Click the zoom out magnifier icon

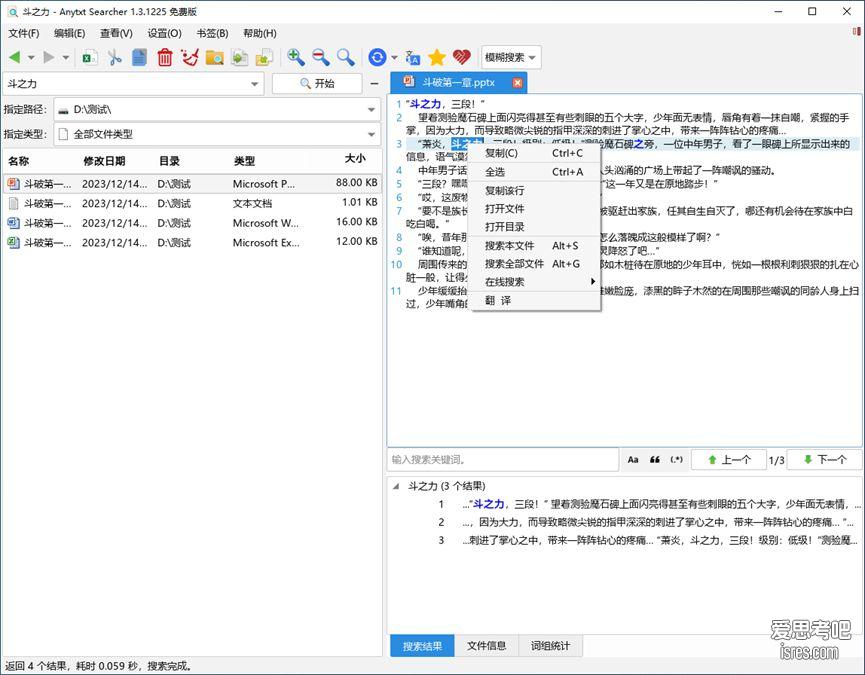(321, 58)
